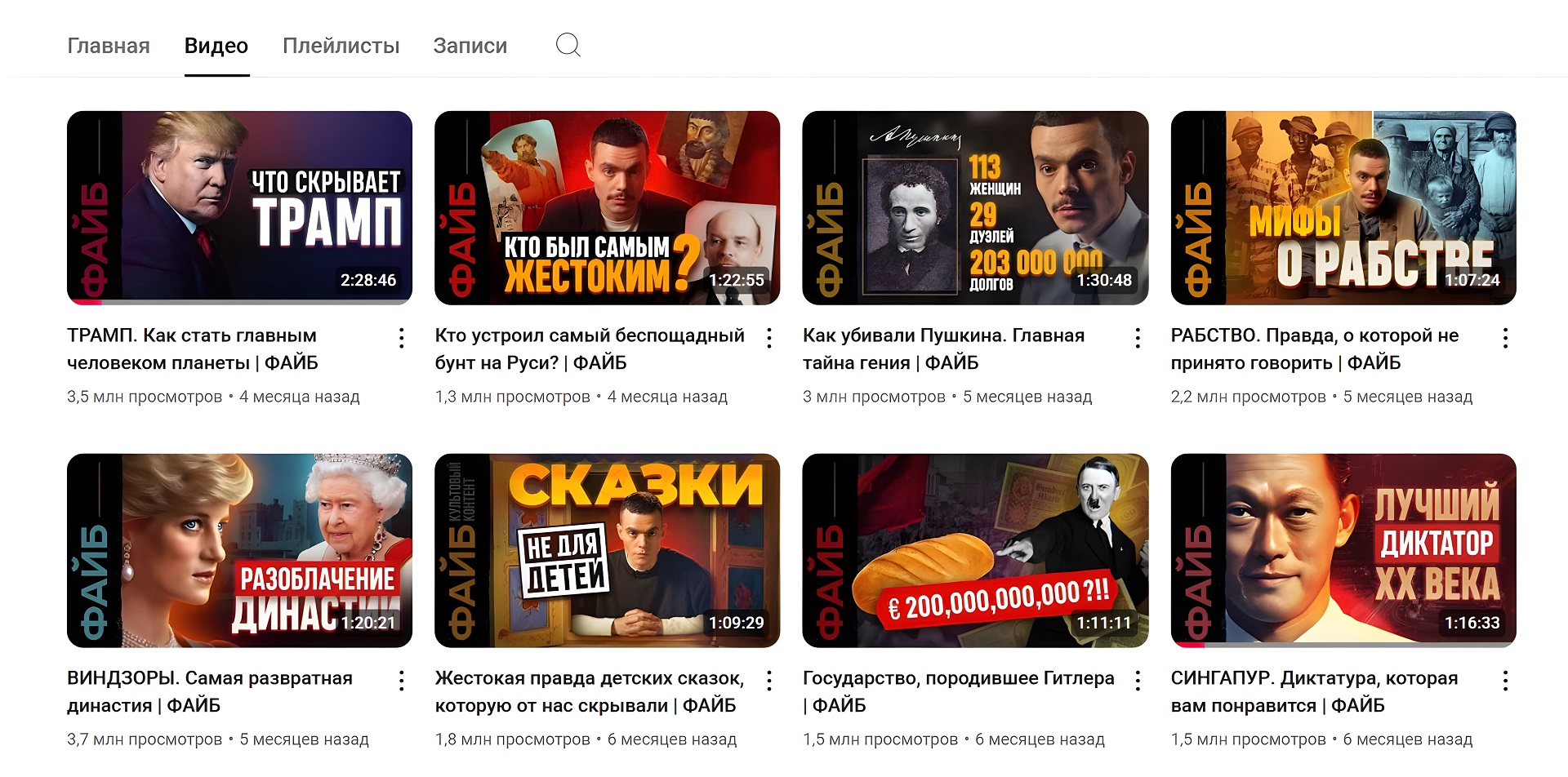Image resolution: width=1568 pixels, height=777 pixels.
Task: Open options menu for ТРАМП video
Action: click(401, 338)
